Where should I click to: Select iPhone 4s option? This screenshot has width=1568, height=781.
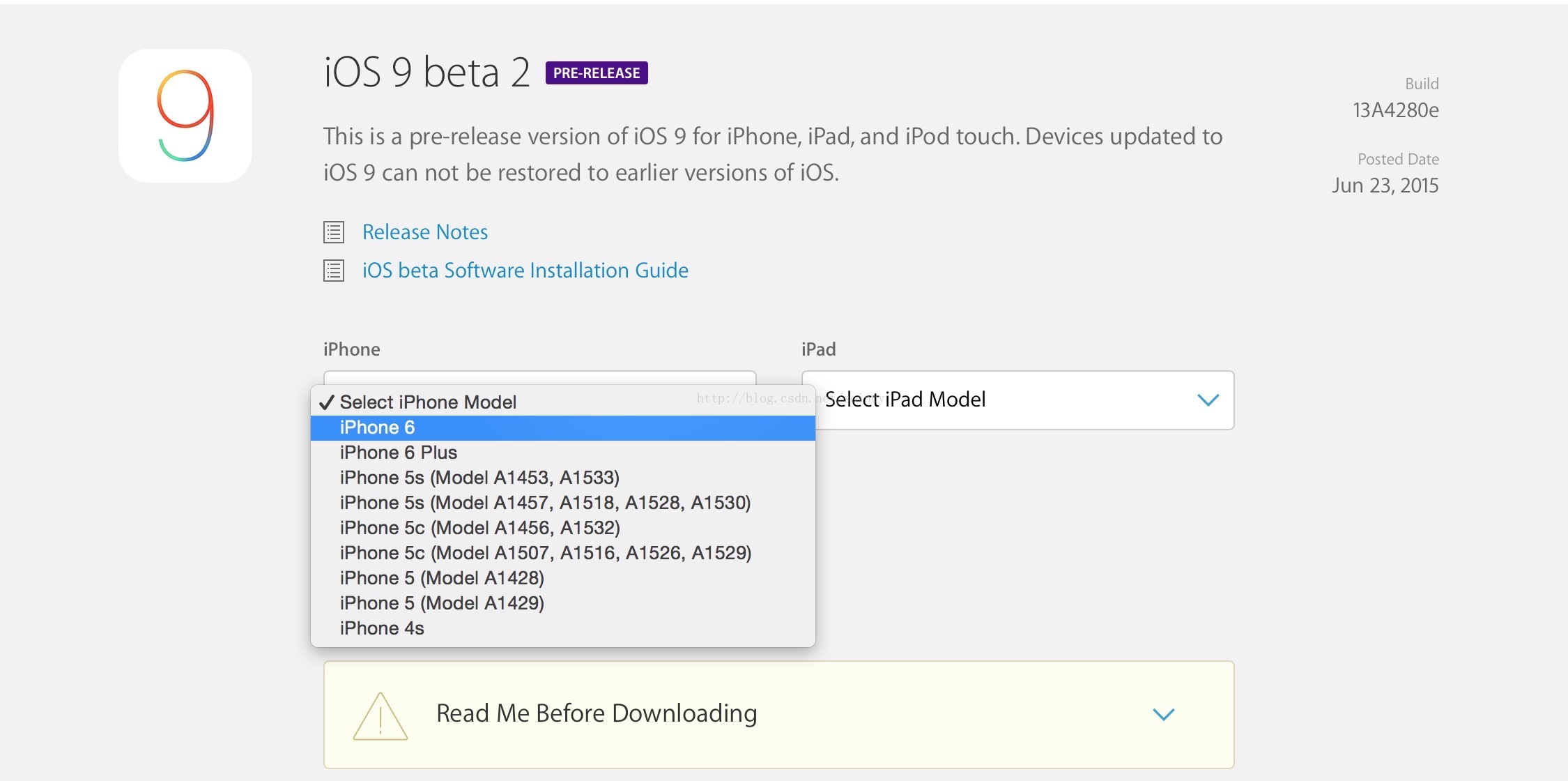pyautogui.click(x=563, y=628)
